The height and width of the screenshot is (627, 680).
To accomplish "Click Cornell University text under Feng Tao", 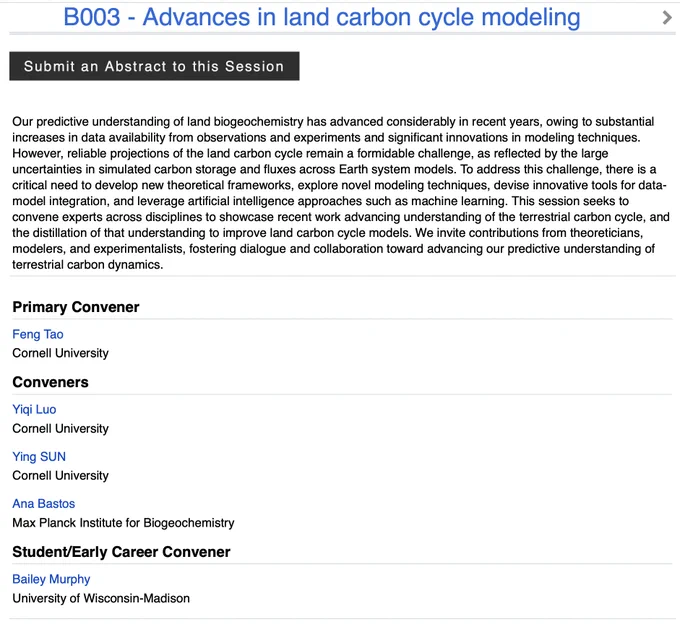I will (x=60, y=353).
